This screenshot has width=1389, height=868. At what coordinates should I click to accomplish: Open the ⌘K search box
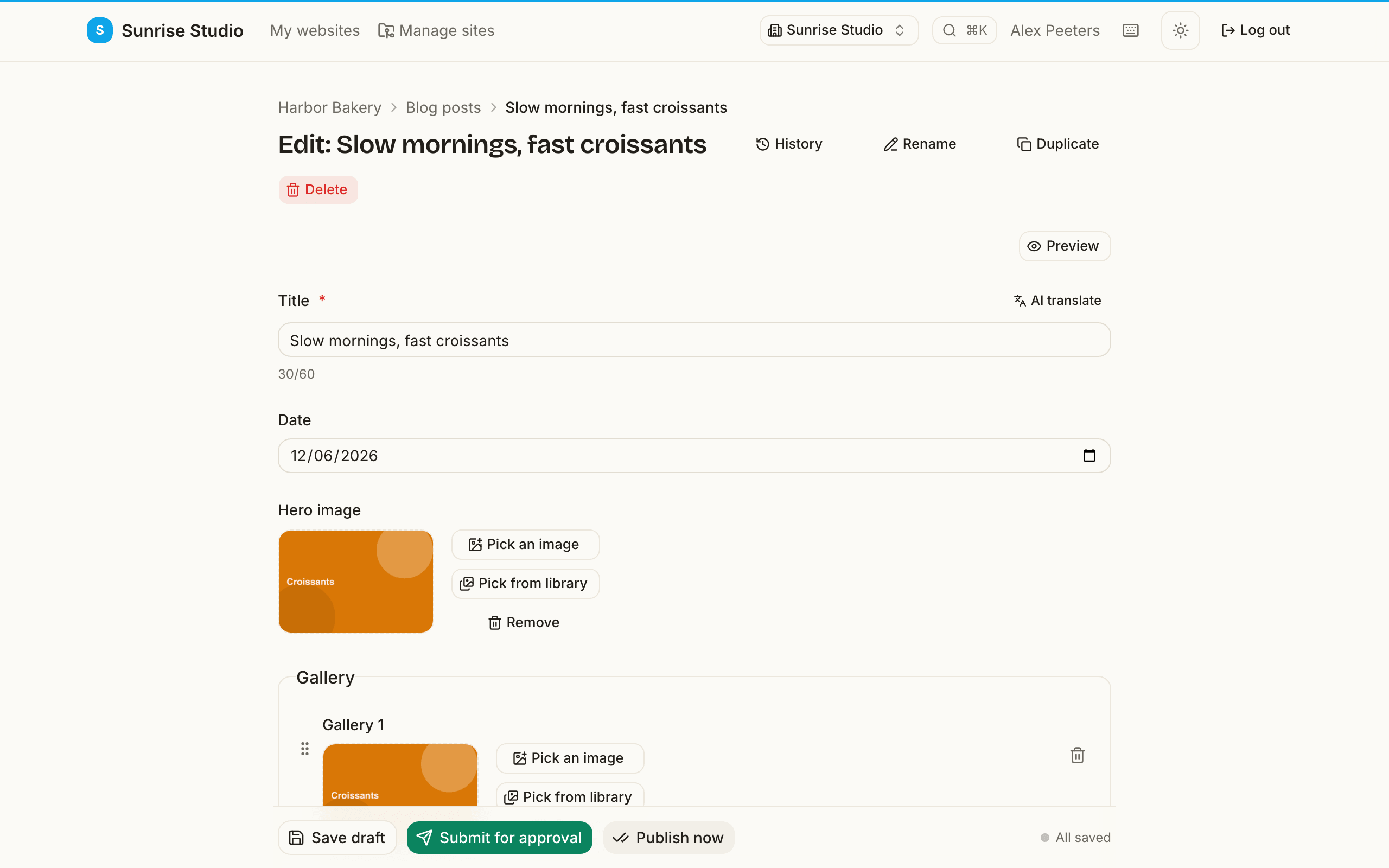click(964, 30)
